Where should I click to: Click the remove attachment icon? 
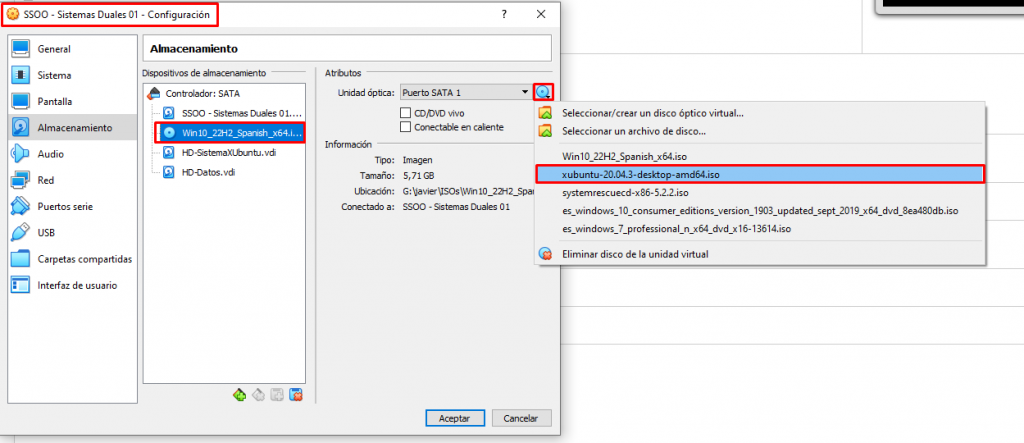coord(296,395)
